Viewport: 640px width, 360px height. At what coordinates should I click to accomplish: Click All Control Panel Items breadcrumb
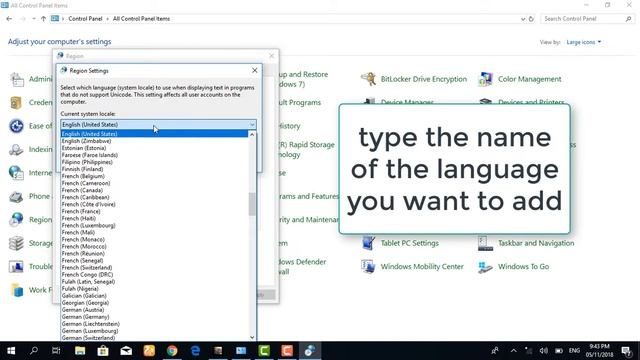[x=141, y=19]
